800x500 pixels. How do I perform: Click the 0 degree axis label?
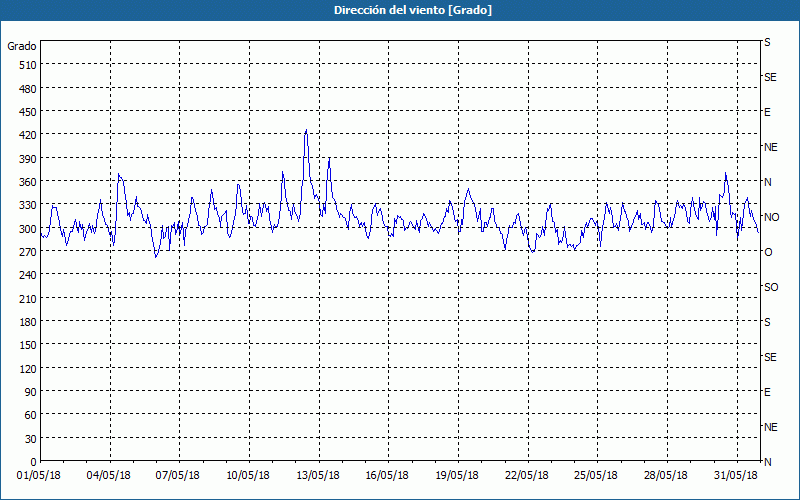[34, 462]
